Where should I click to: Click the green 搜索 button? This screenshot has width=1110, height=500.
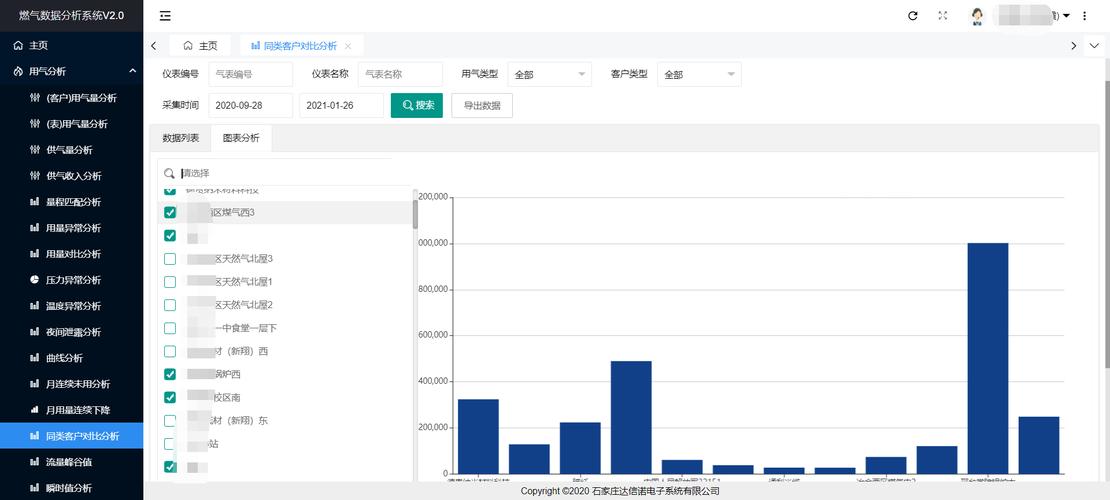coord(417,106)
